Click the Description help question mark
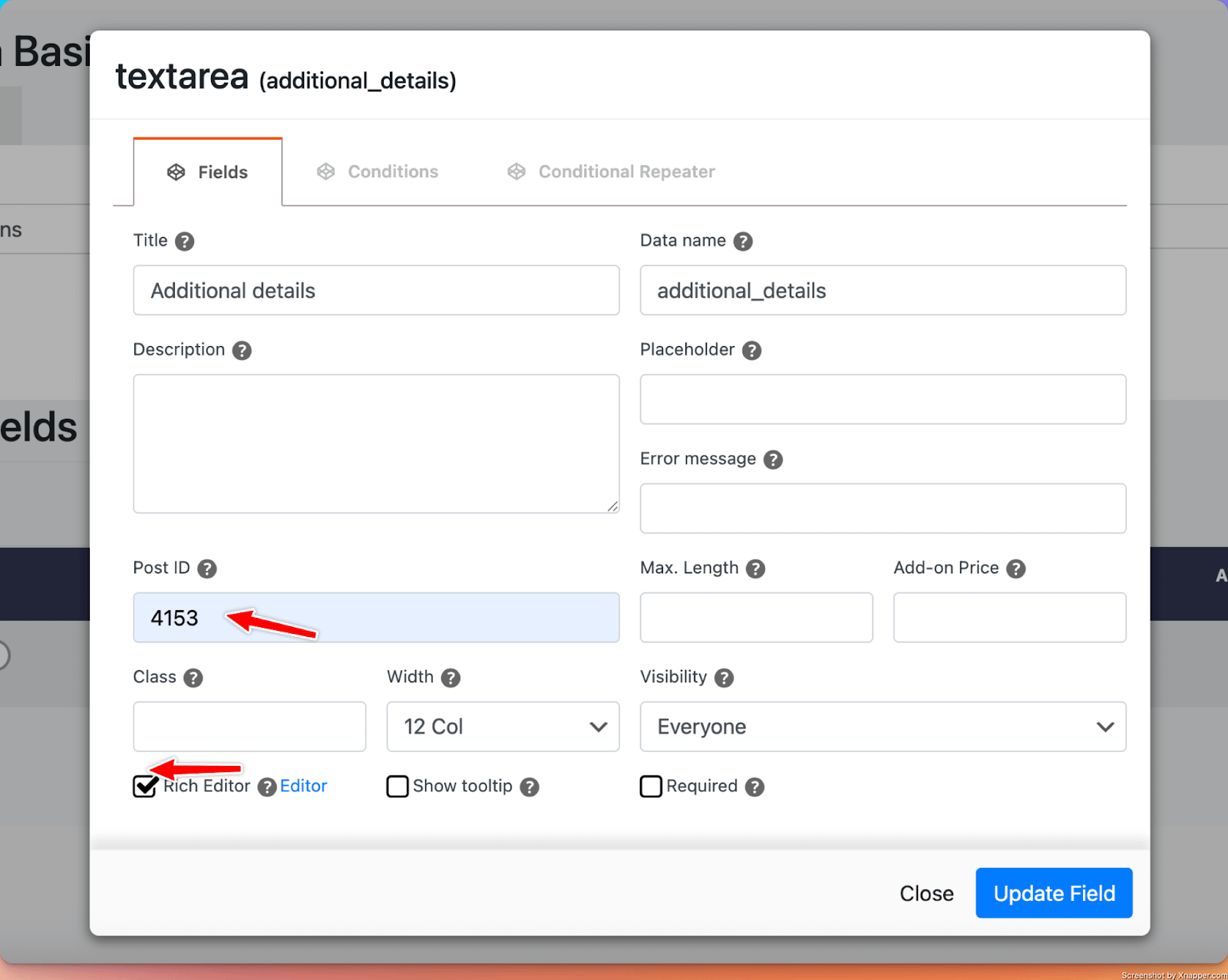Screen dimensions: 1228x980 (x=242, y=351)
